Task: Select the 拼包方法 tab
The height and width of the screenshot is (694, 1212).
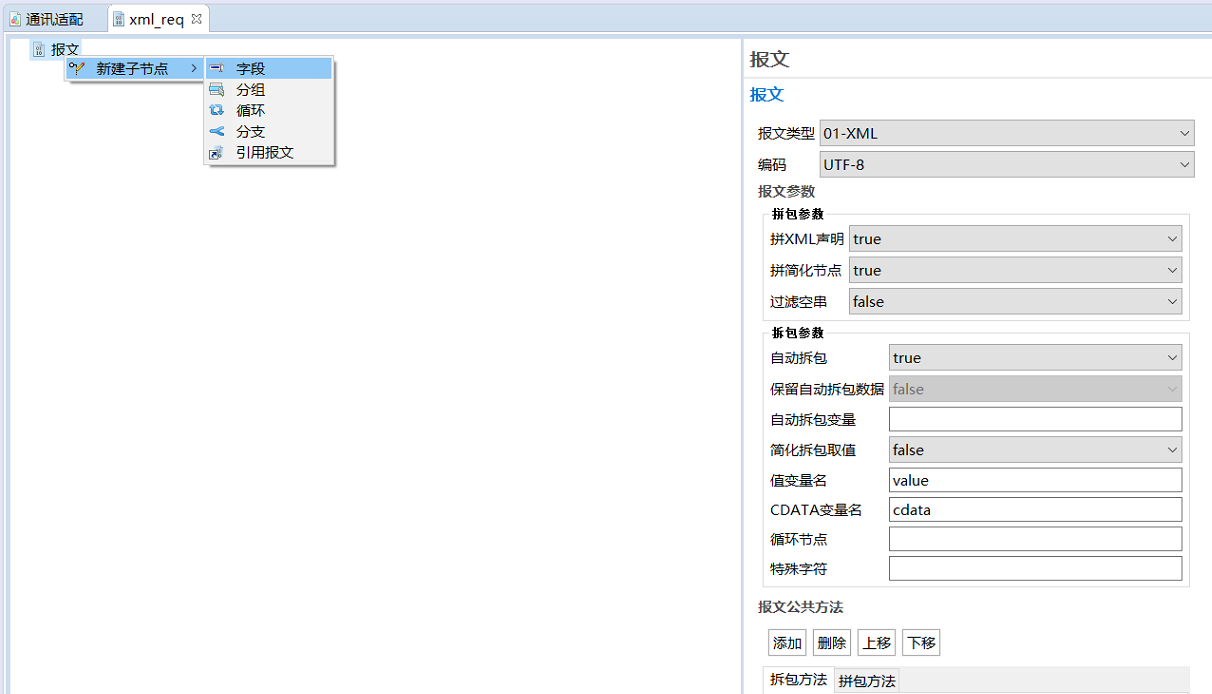Action: coord(867,681)
